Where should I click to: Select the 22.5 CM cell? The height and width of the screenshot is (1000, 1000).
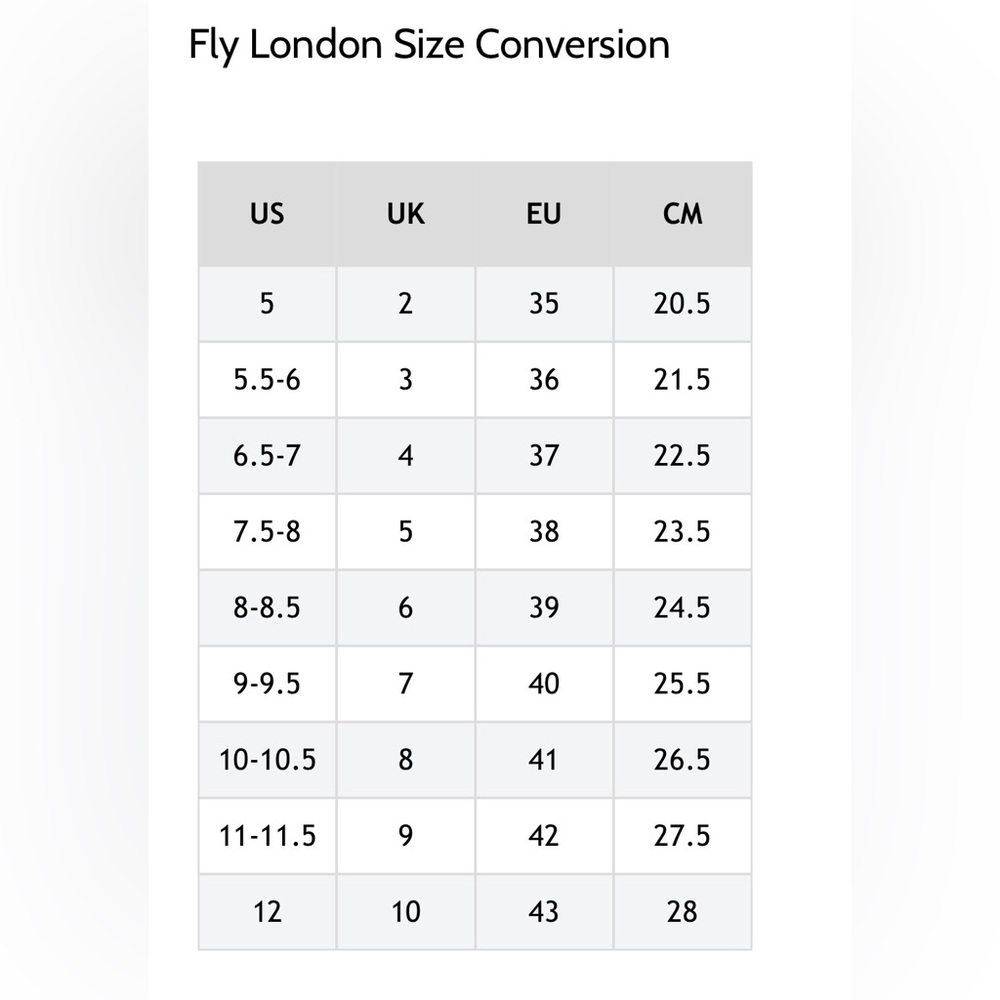(x=682, y=456)
